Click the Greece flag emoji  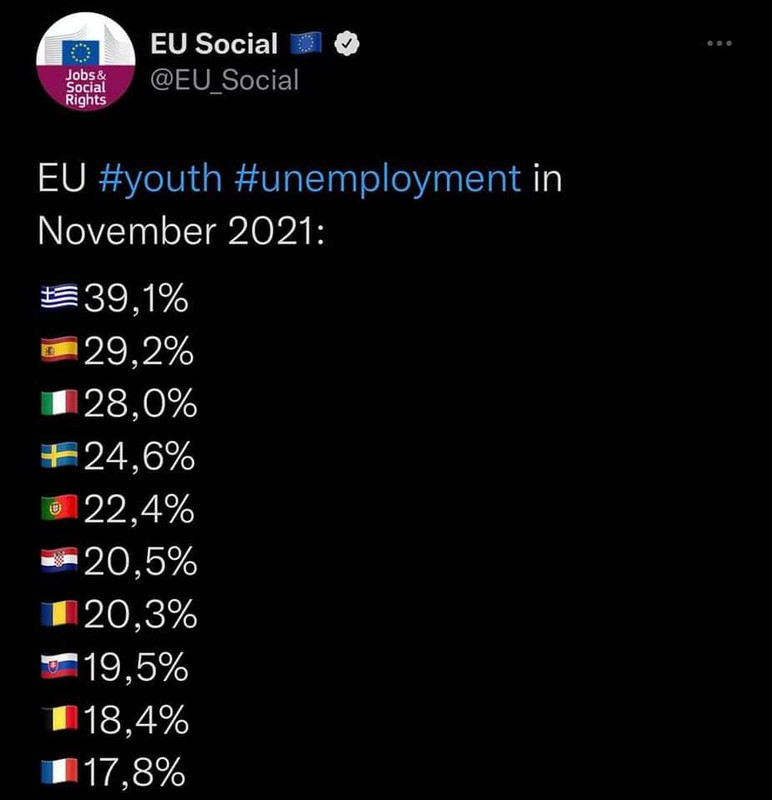pyautogui.click(x=60, y=298)
